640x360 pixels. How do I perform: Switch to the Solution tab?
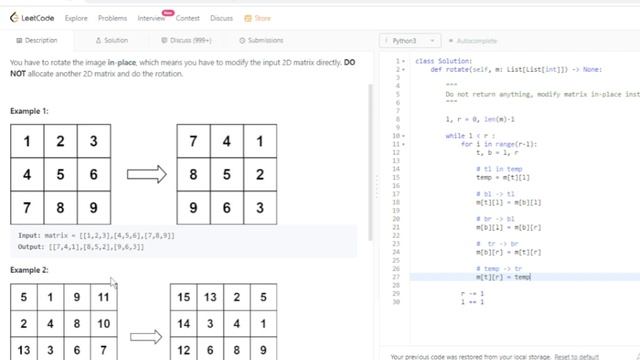112,40
